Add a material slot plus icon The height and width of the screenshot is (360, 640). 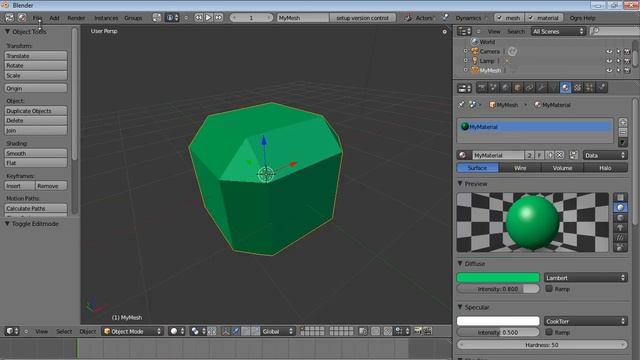point(622,122)
